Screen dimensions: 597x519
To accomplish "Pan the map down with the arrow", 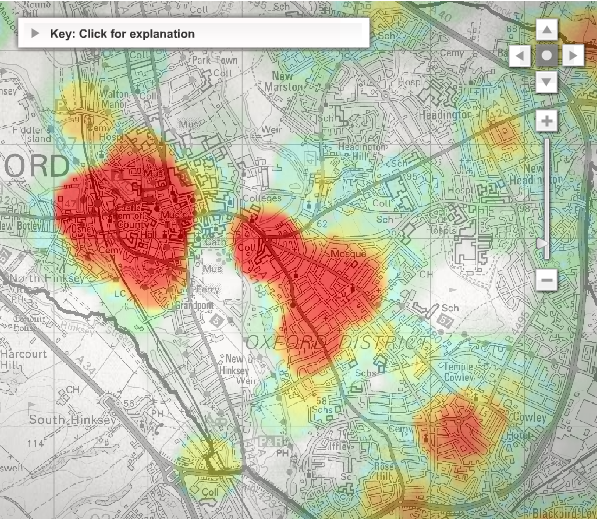I will pyautogui.click(x=547, y=82).
